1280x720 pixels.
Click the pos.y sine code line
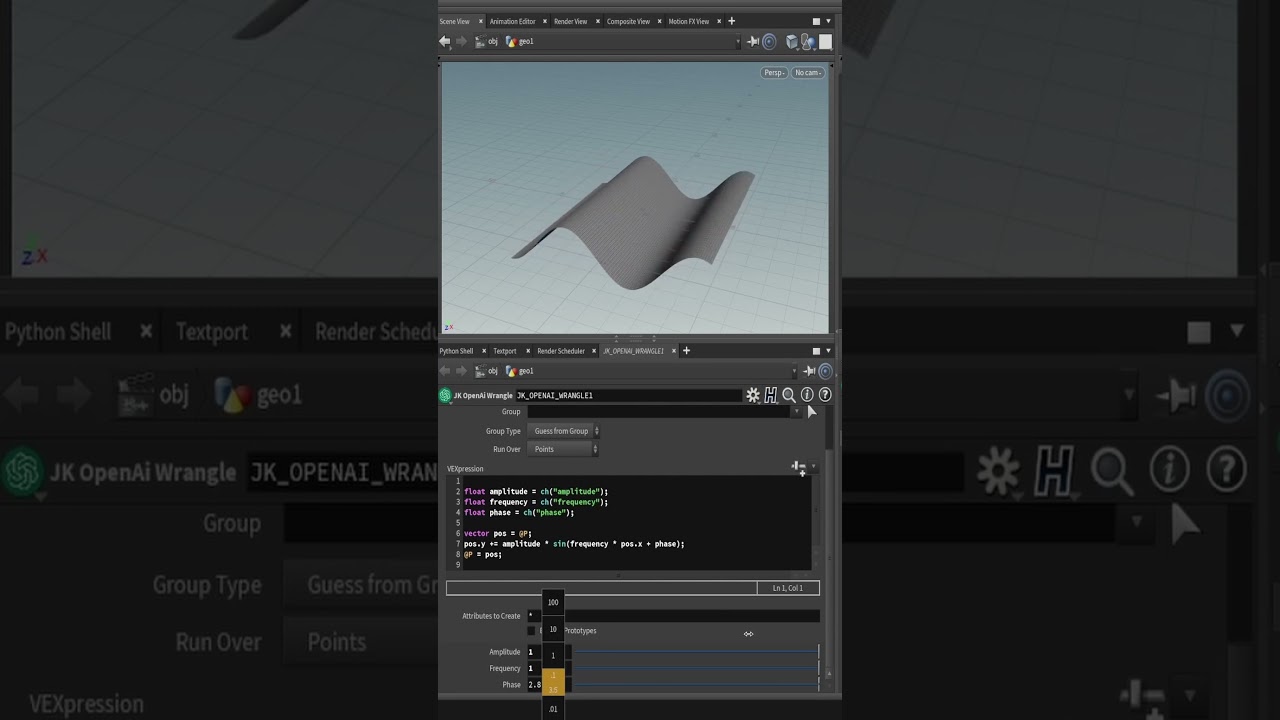tap(574, 544)
